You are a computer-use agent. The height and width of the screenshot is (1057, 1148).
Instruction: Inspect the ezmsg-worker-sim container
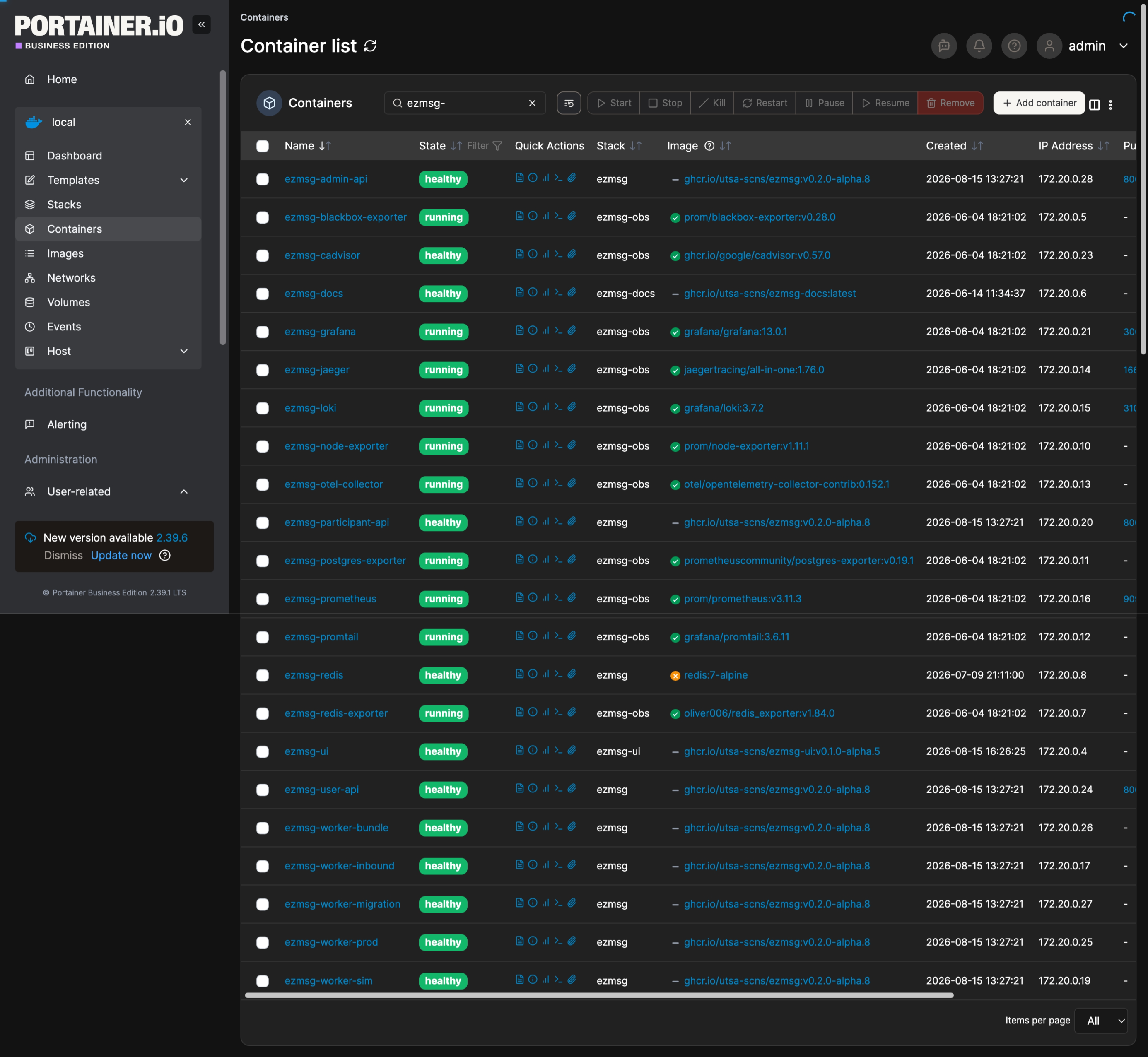(x=533, y=979)
